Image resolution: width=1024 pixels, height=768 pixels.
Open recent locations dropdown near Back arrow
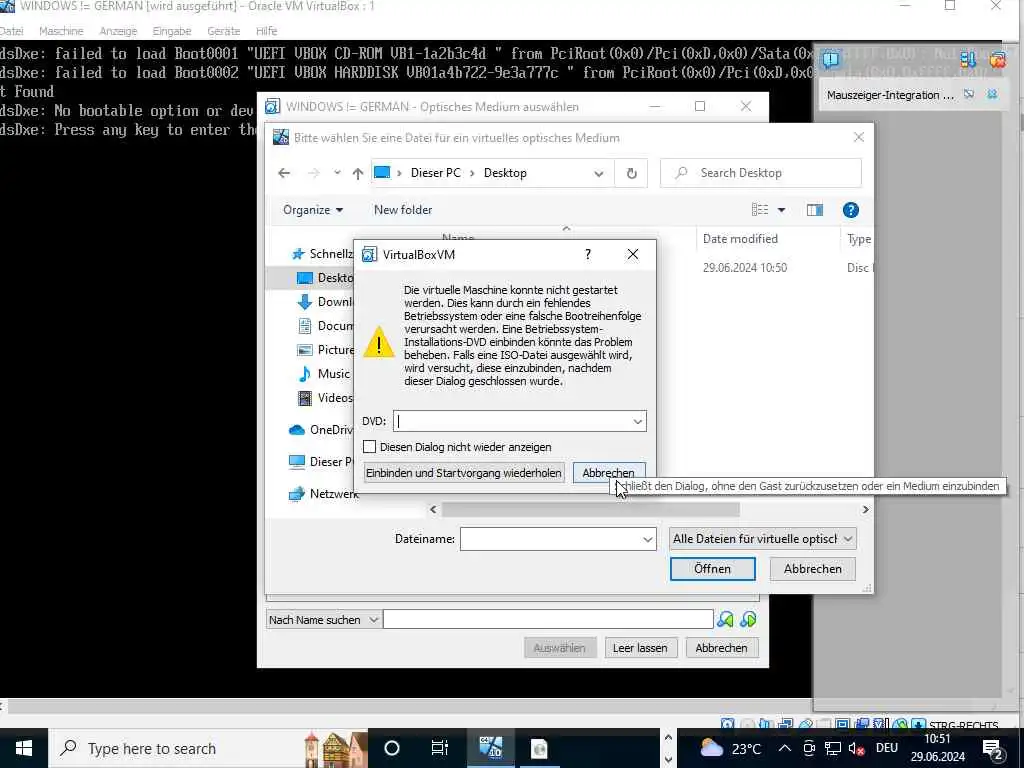[337, 173]
